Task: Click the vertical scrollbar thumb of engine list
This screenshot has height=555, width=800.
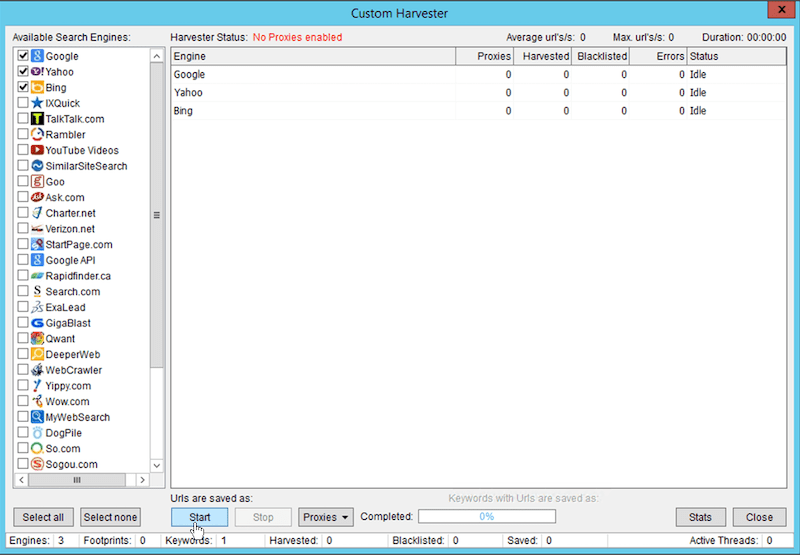Action: coord(157,215)
